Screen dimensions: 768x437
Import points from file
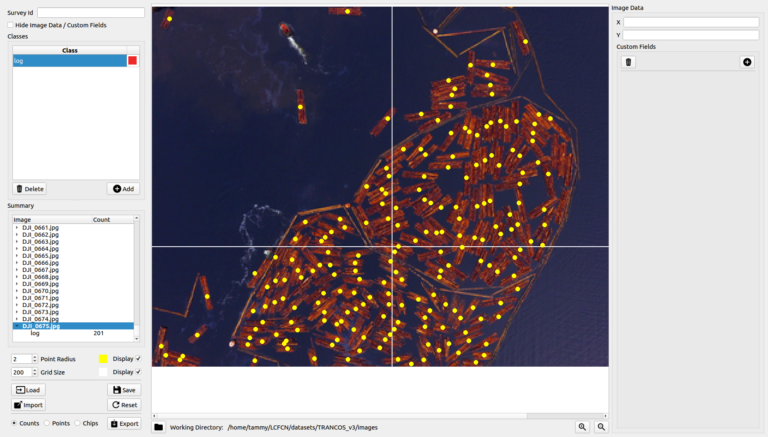(x=29, y=405)
